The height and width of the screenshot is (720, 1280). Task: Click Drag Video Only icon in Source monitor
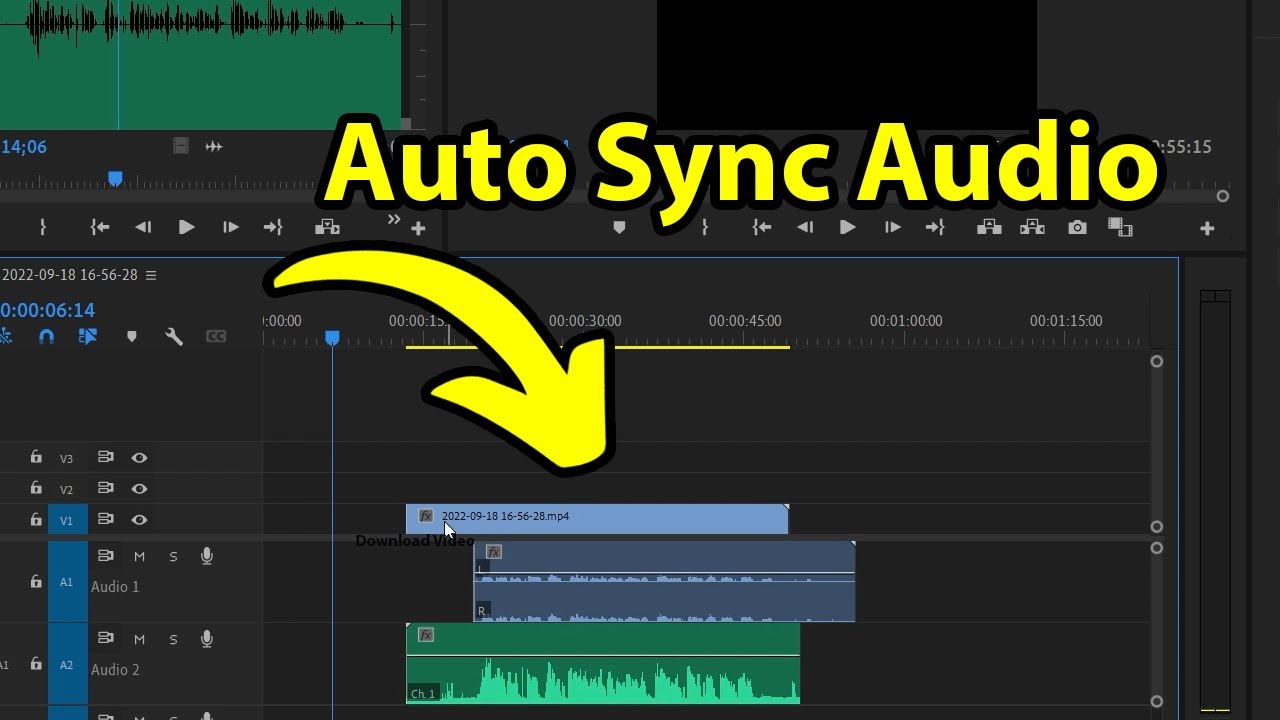181,146
